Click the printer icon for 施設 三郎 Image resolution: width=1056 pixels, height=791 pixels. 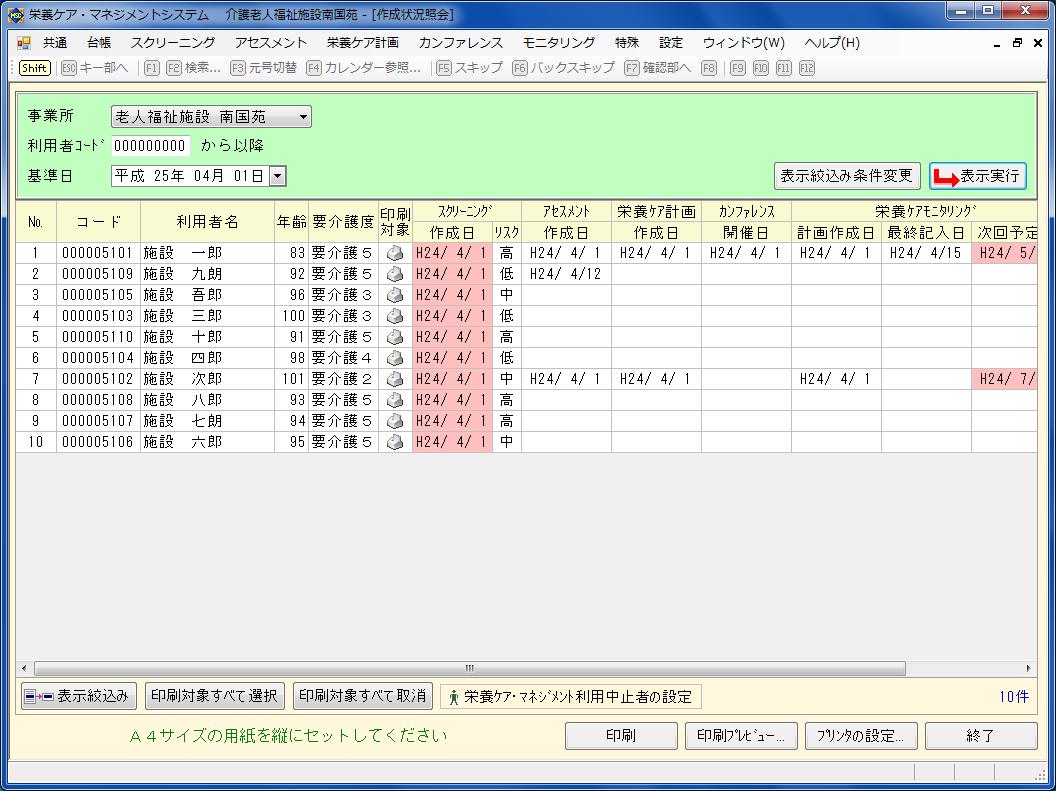coord(395,316)
